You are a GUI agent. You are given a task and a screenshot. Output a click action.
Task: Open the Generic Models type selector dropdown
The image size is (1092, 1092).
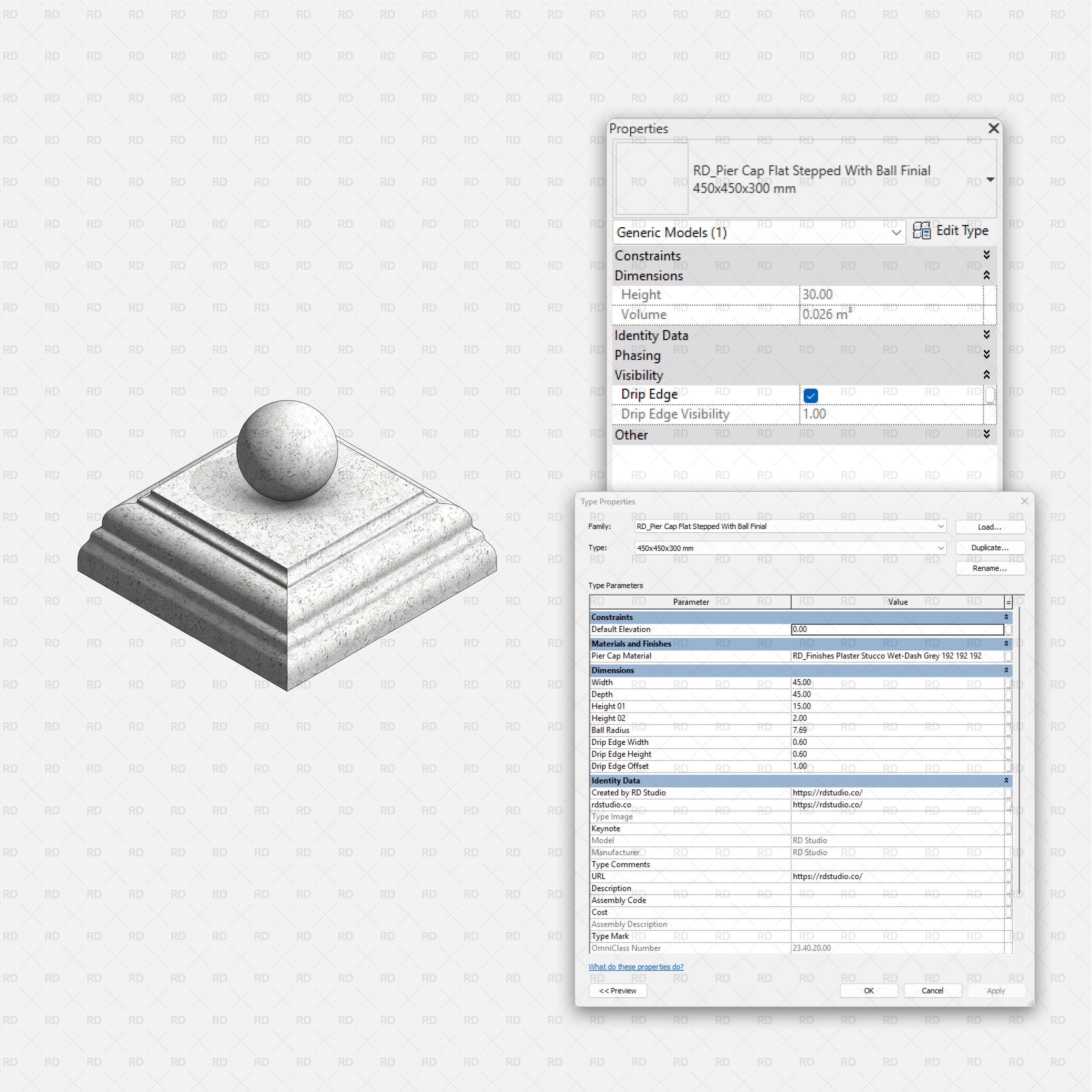896,232
